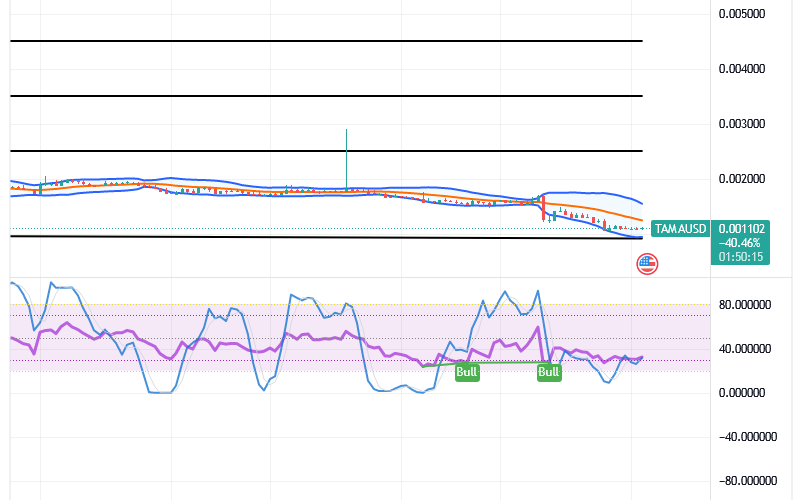This screenshot has height=500, width=802.
Task: Click the 80.000000 oscillator axis label
Action: [745, 305]
